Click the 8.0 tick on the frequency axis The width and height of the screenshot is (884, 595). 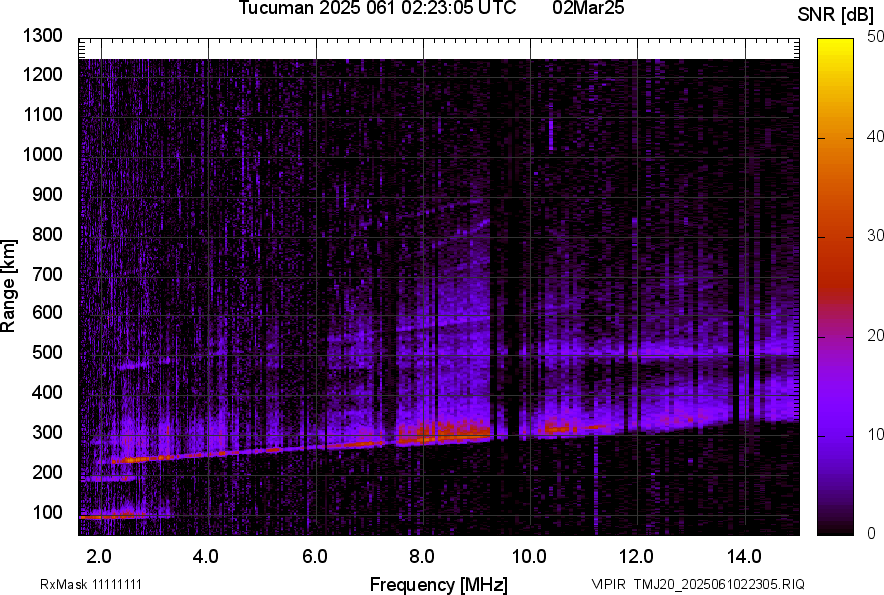pos(422,556)
